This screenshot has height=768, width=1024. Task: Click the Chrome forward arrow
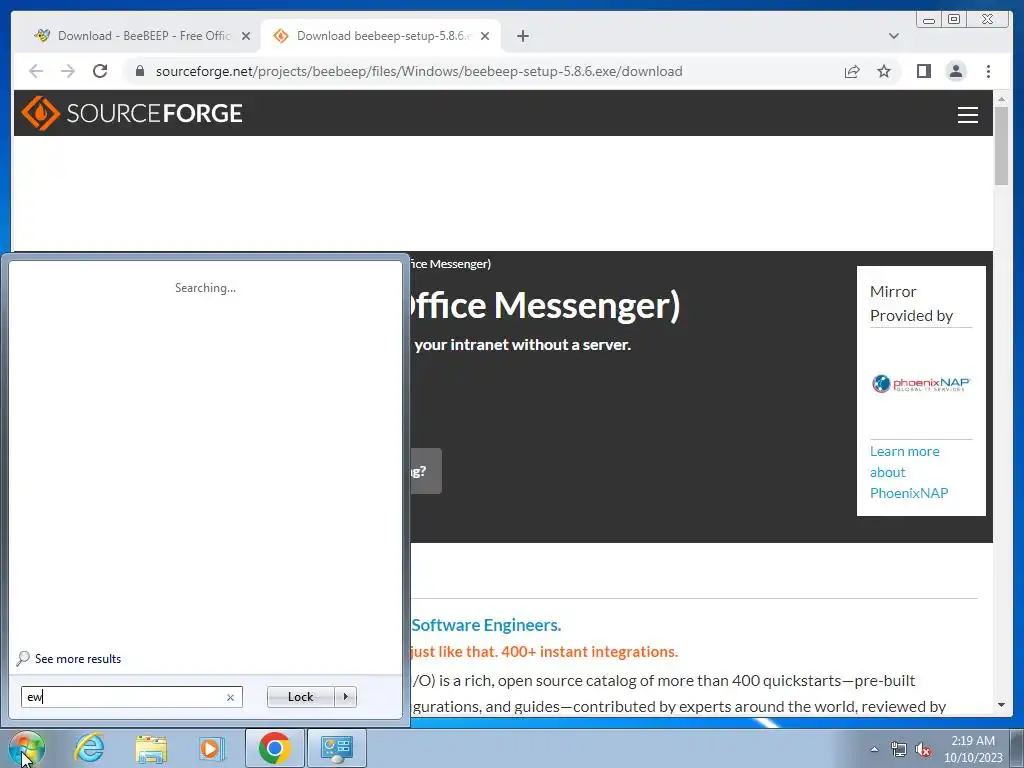coord(68,71)
